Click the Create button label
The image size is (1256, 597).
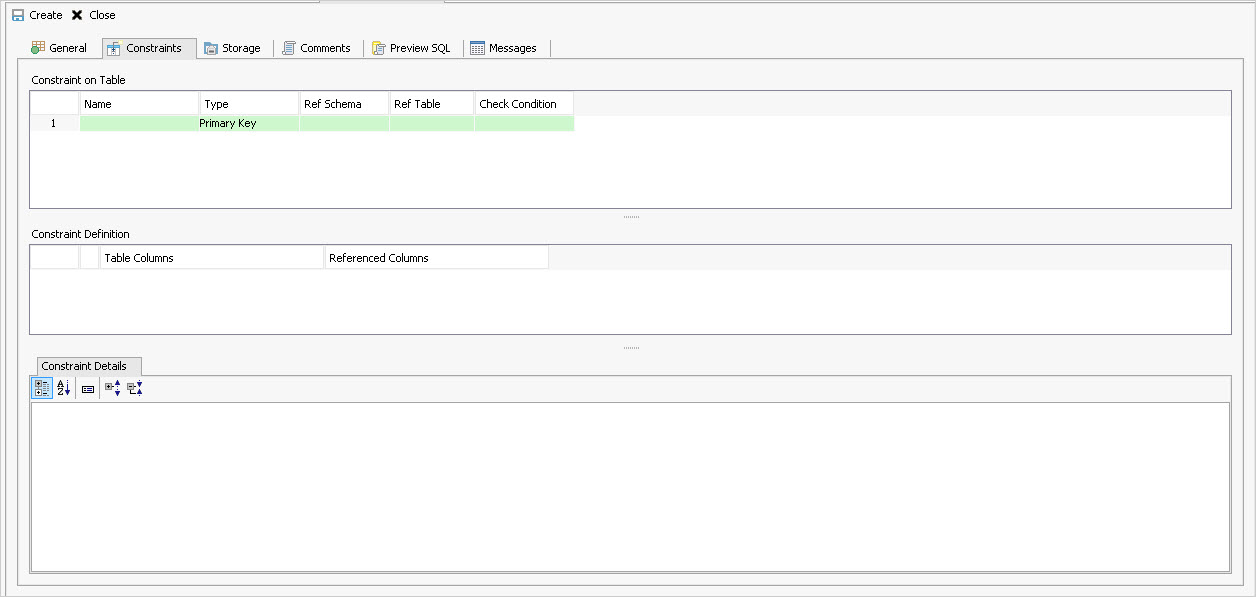point(46,15)
